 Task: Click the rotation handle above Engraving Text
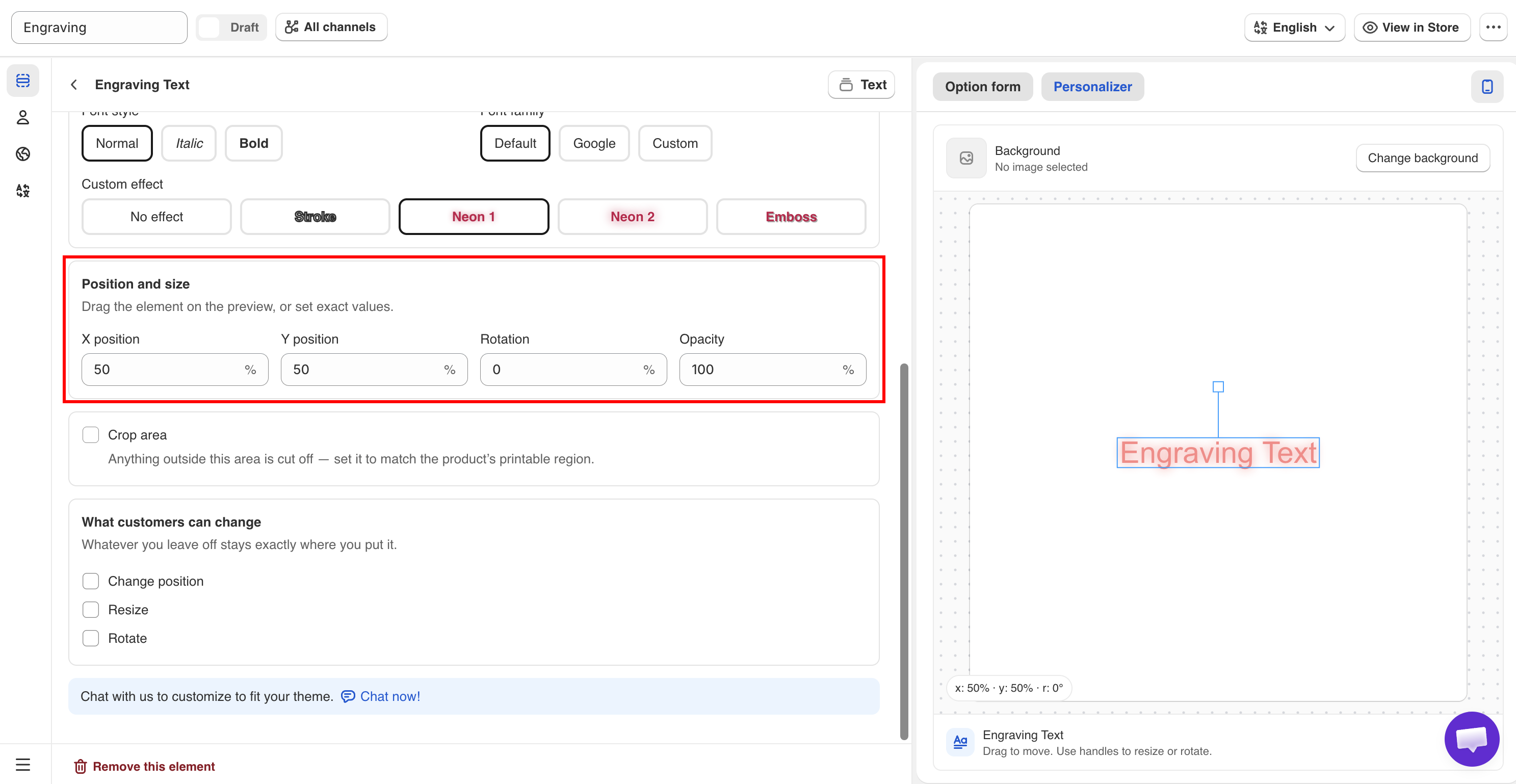[1218, 387]
